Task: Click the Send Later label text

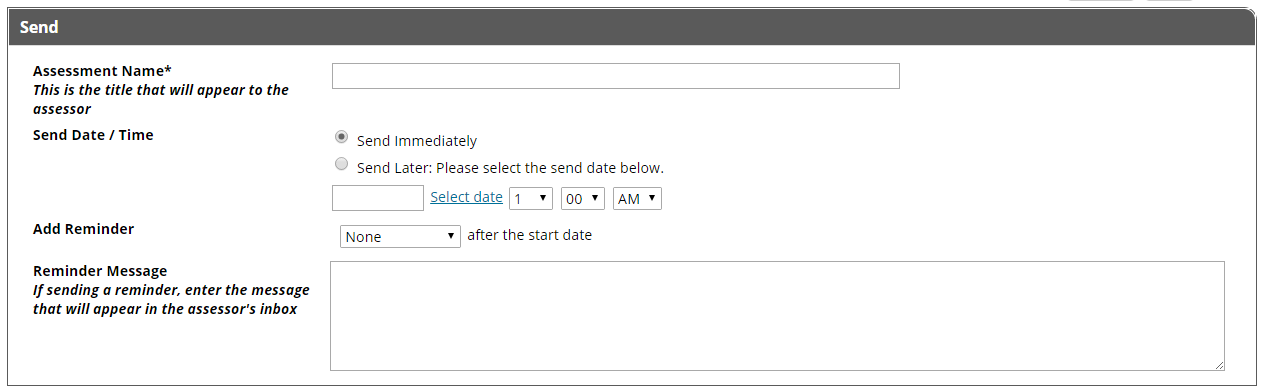Action: (x=510, y=168)
